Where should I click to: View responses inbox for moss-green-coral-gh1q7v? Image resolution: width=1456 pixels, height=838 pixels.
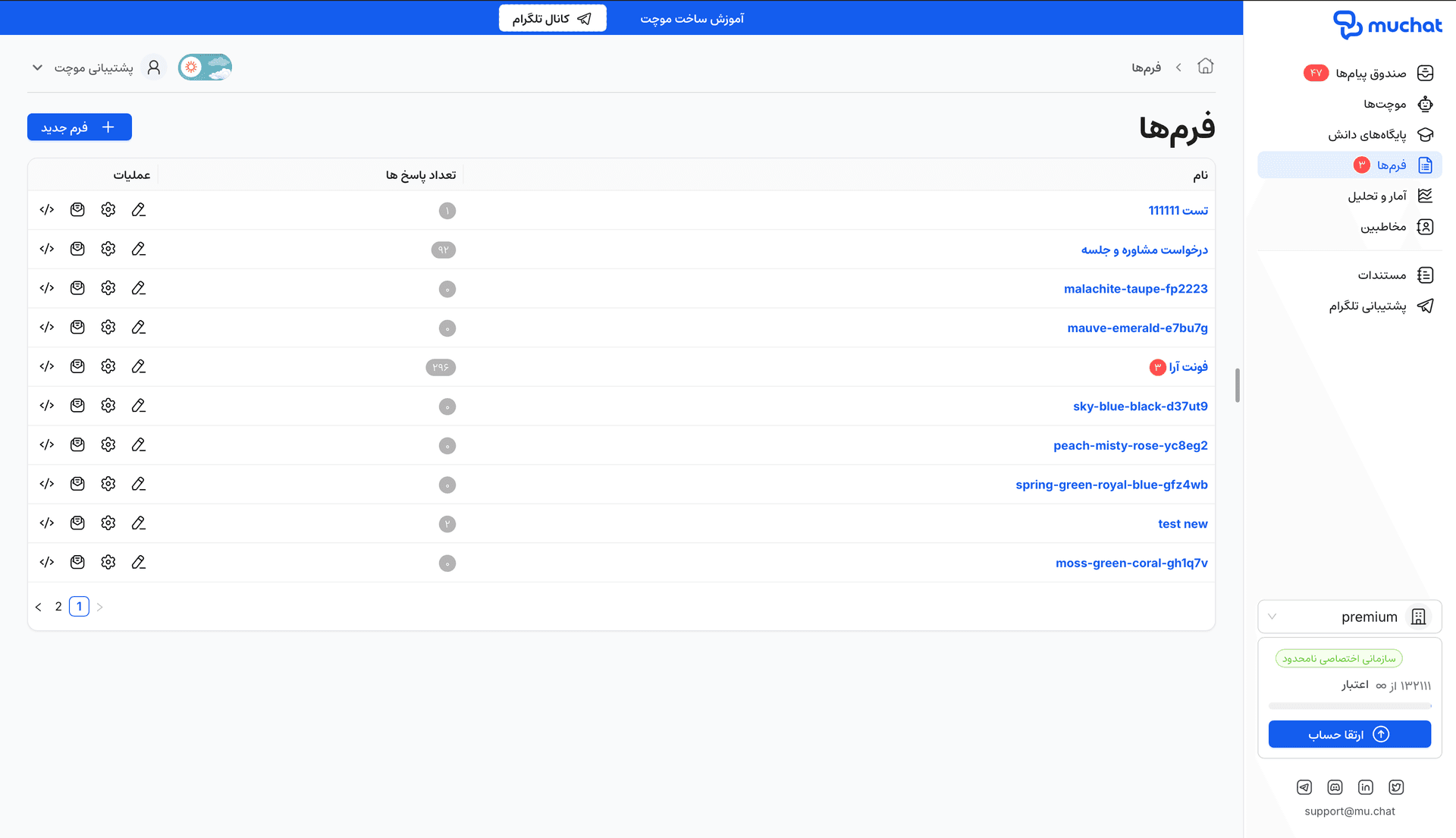77,563
